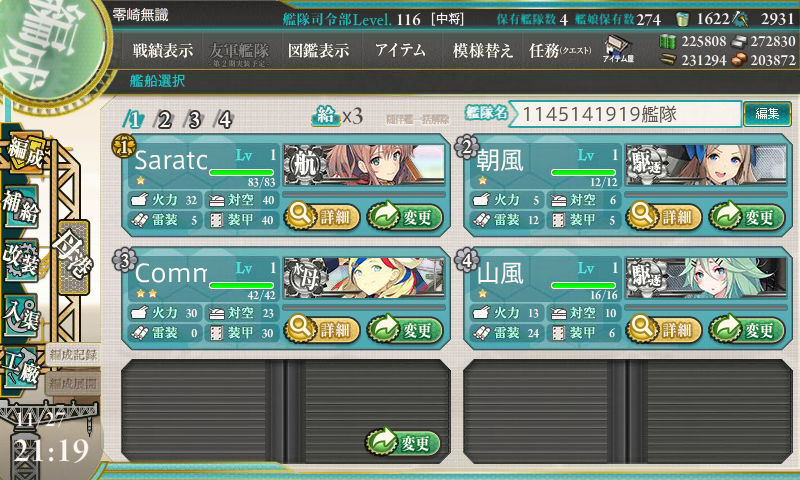
Task: Open the 入渠 docking sidebar icon
Action: (x=21, y=315)
